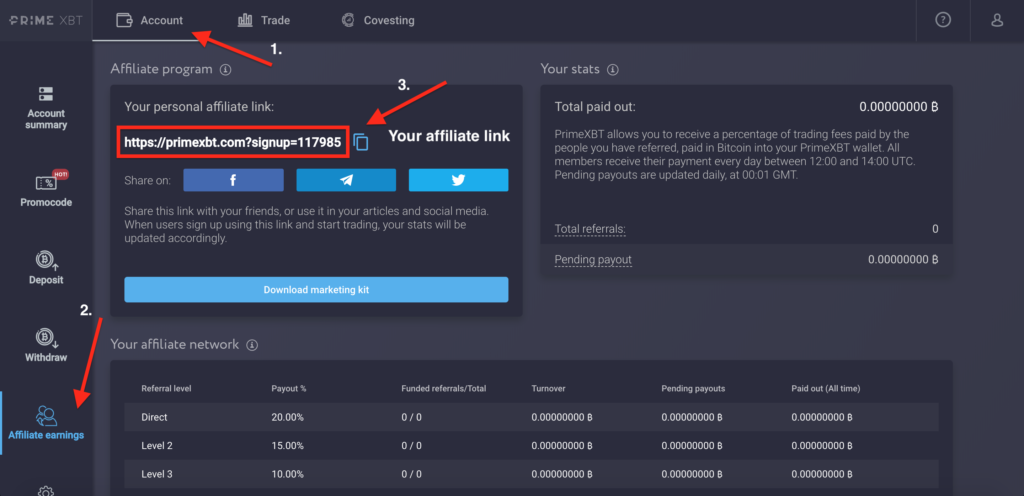Copy the affiliate link with copy icon
Viewport: 1024px width, 496px height.
point(361,142)
